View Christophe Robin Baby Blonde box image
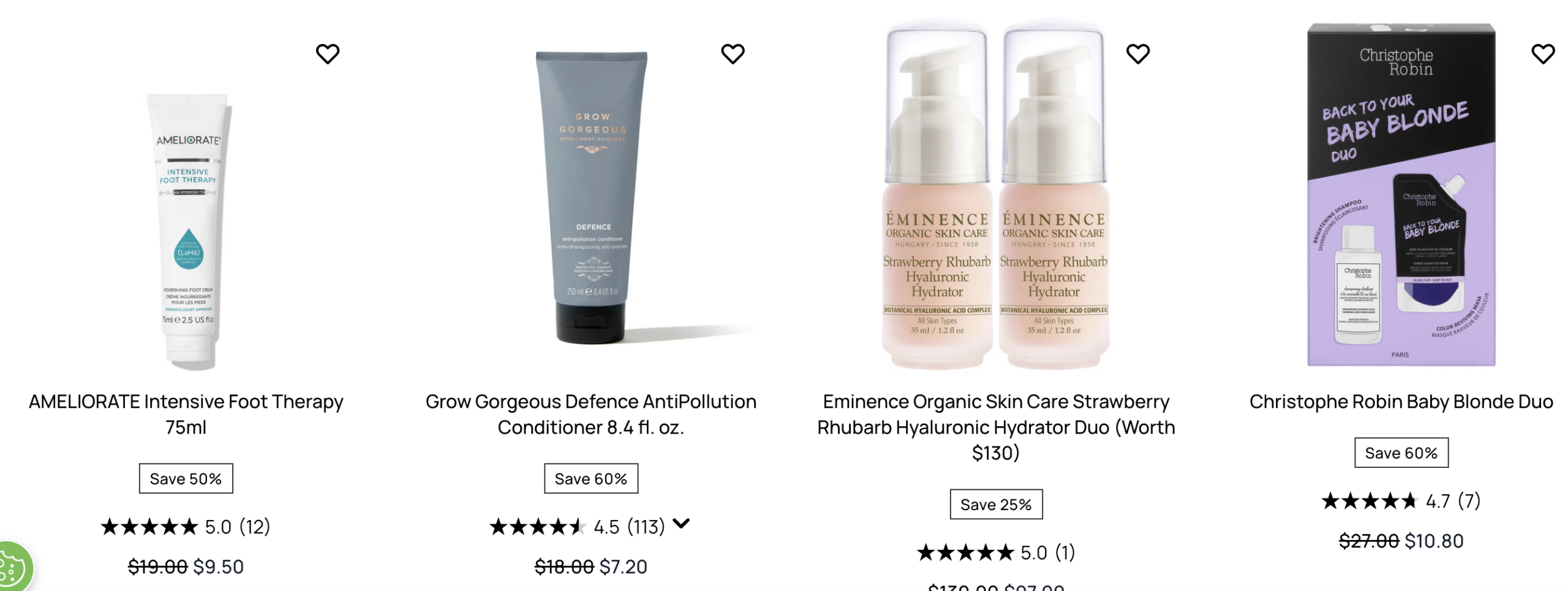This screenshot has width=1568, height=591. click(1401, 195)
